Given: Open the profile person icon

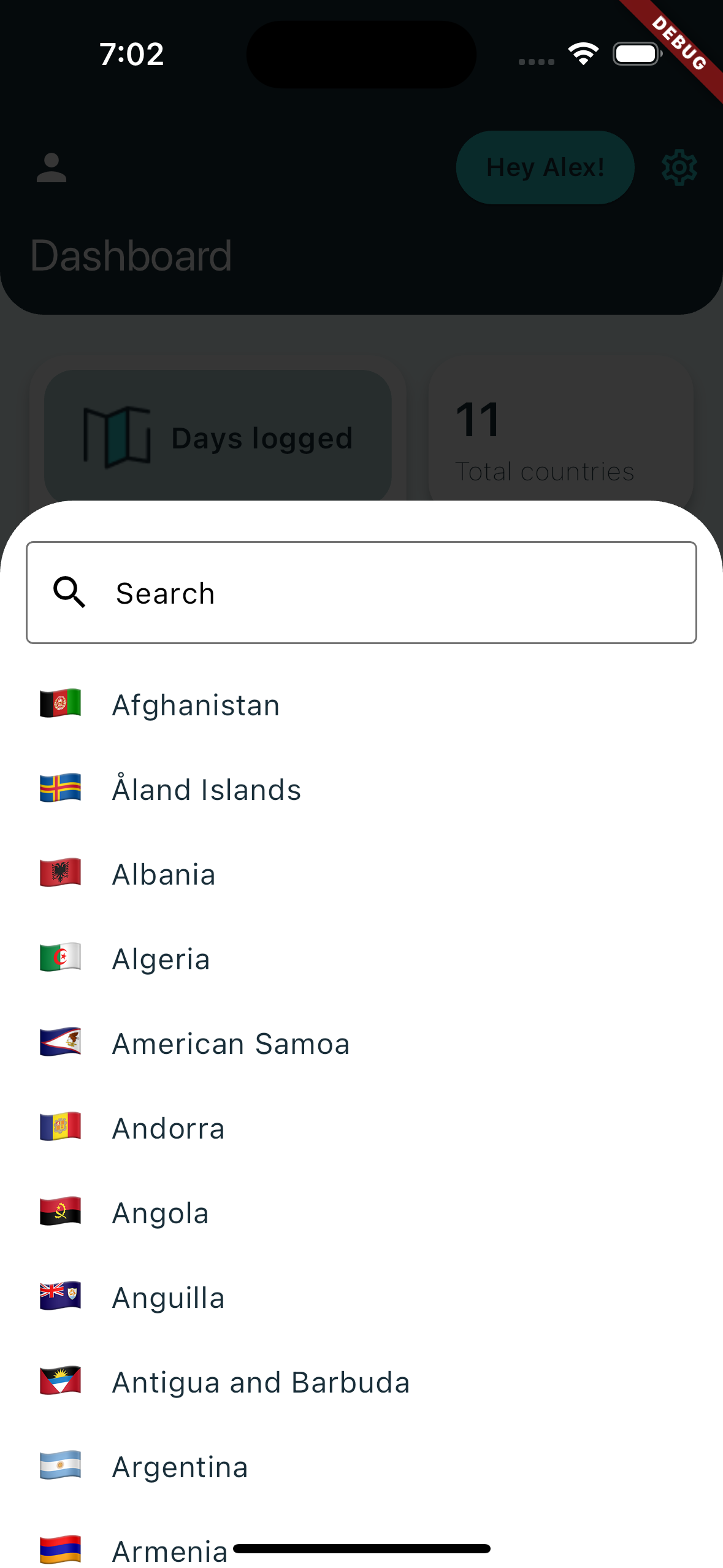Looking at the screenshot, I should [52, 167].
